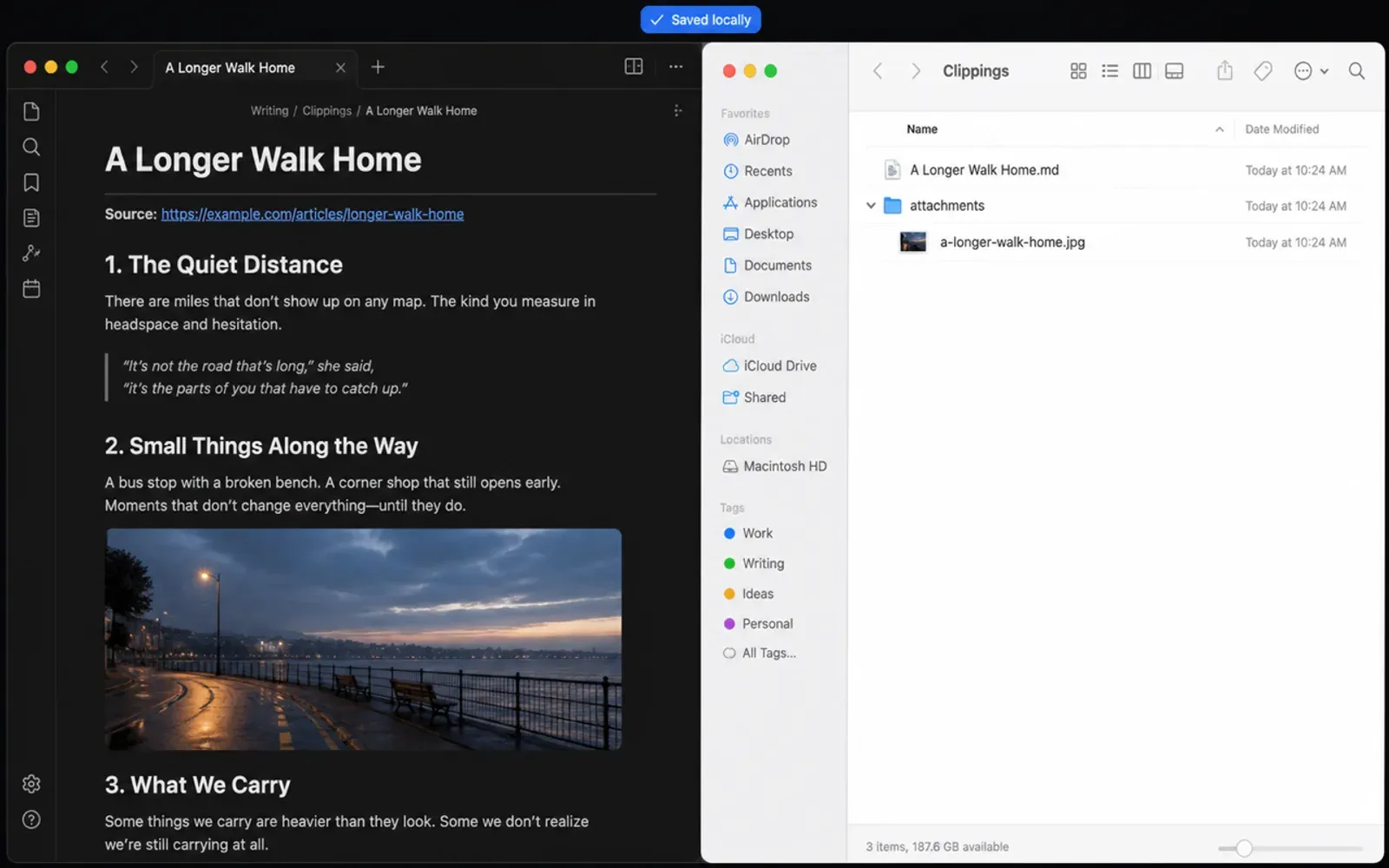Open the Obsidian title bar three-dot menu
The image size is (1389, 868).
(675, 67)
